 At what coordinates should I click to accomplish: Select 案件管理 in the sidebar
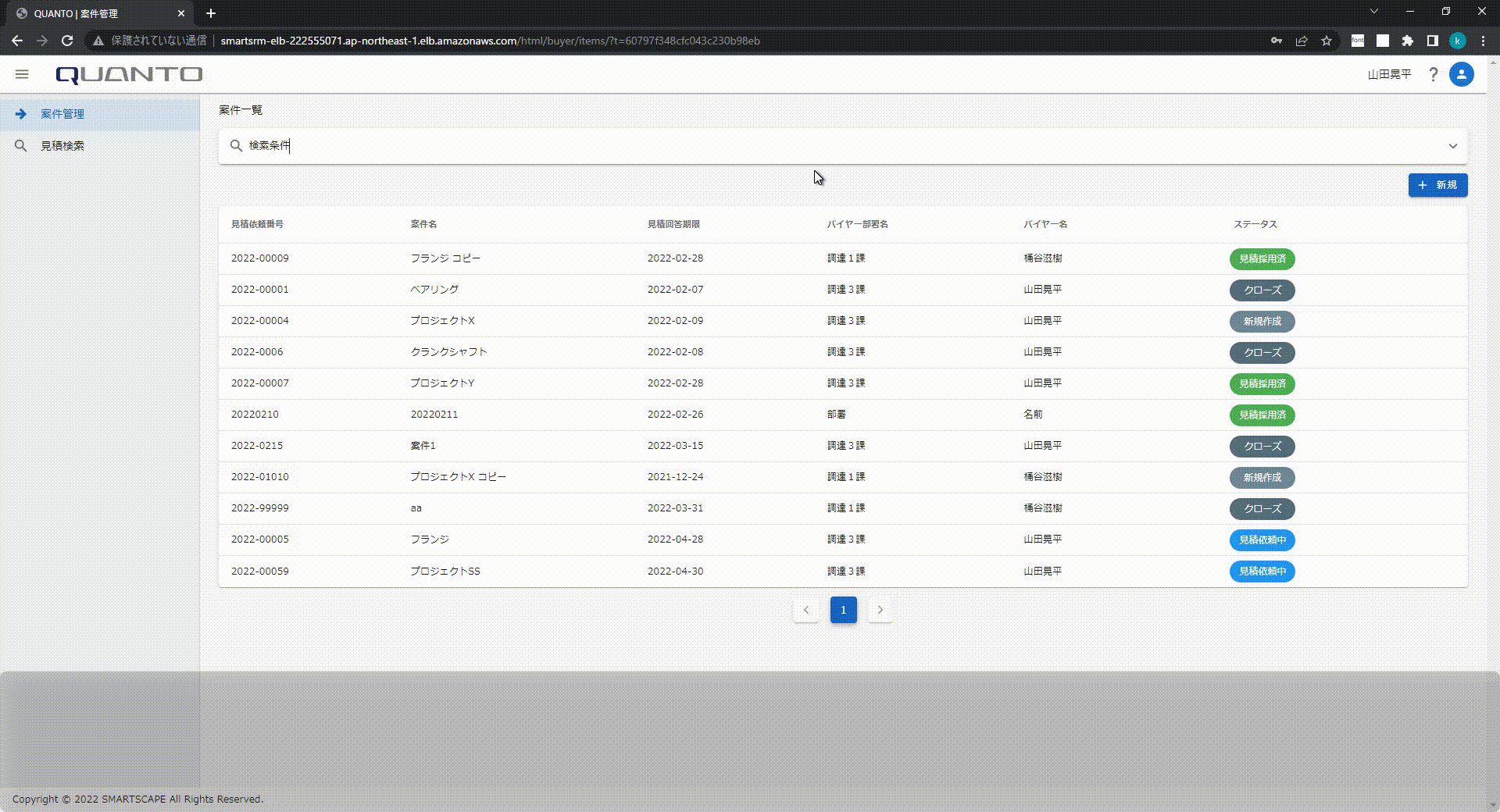[100, 114]
